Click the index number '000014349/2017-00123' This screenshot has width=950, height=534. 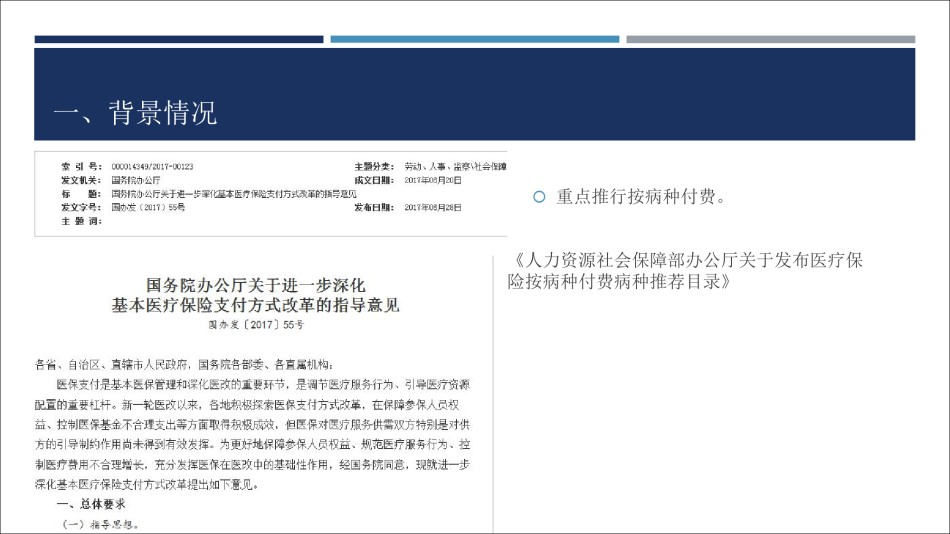click(x=152, y=166)
